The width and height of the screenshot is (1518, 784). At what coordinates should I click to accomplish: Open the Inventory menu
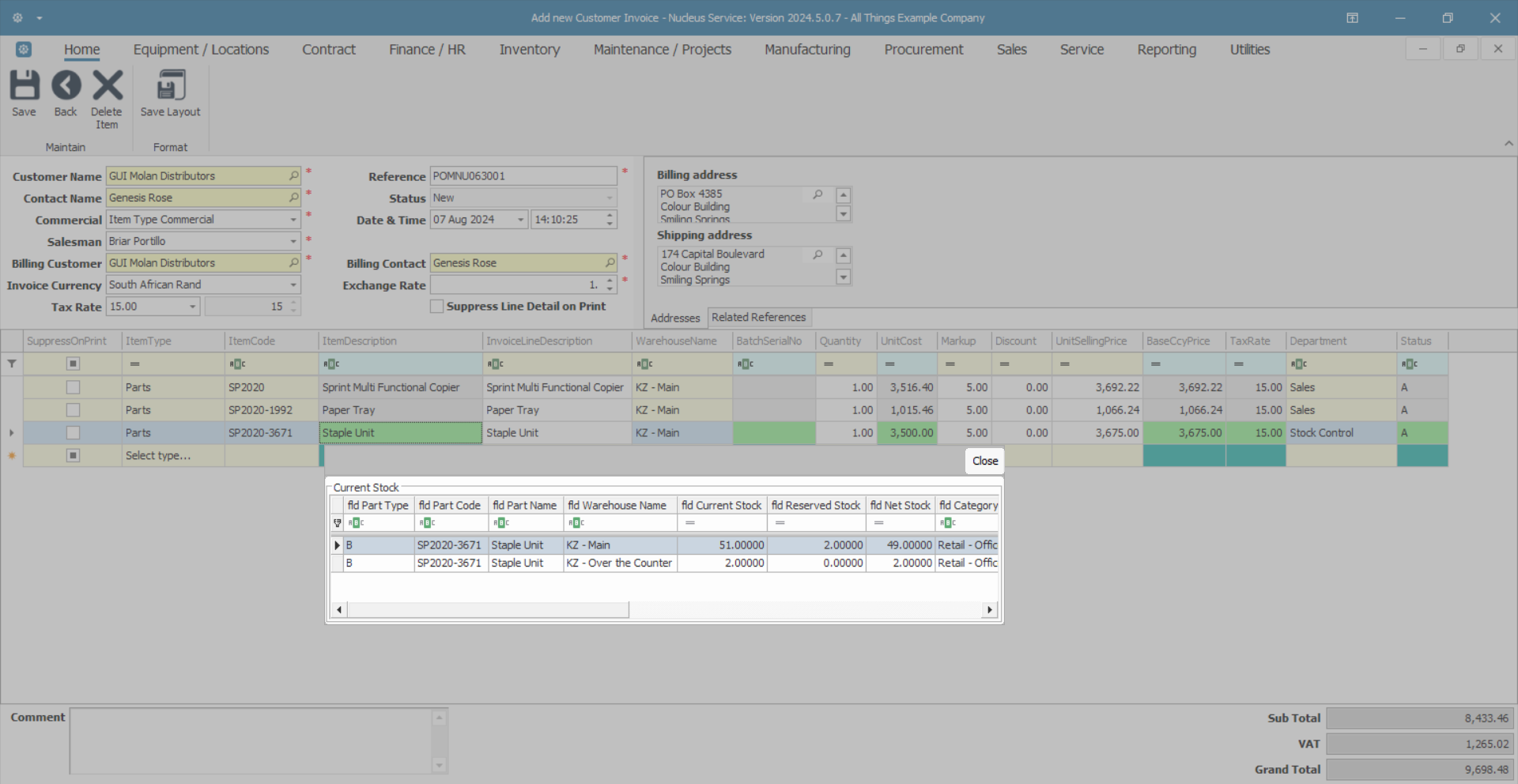point(529,49)
